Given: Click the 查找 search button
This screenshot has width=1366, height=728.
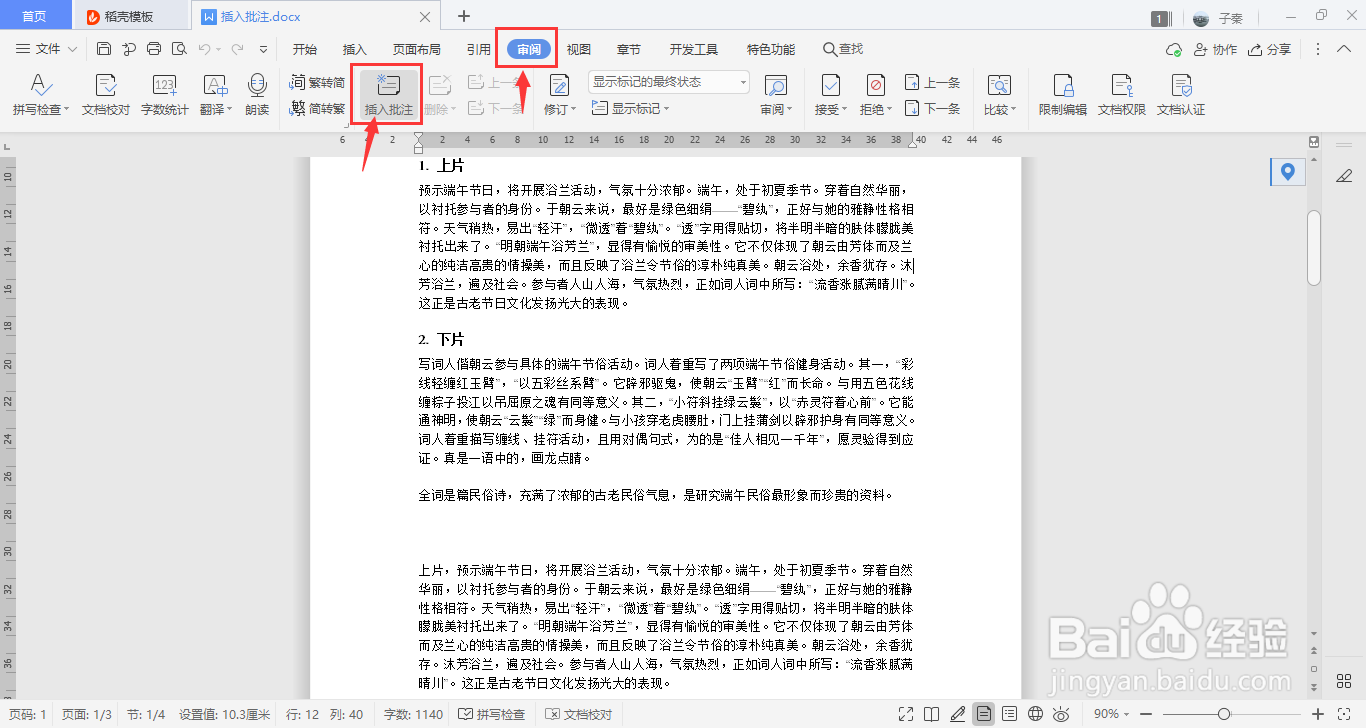Looking at the screenshot, I should [843, 49].
